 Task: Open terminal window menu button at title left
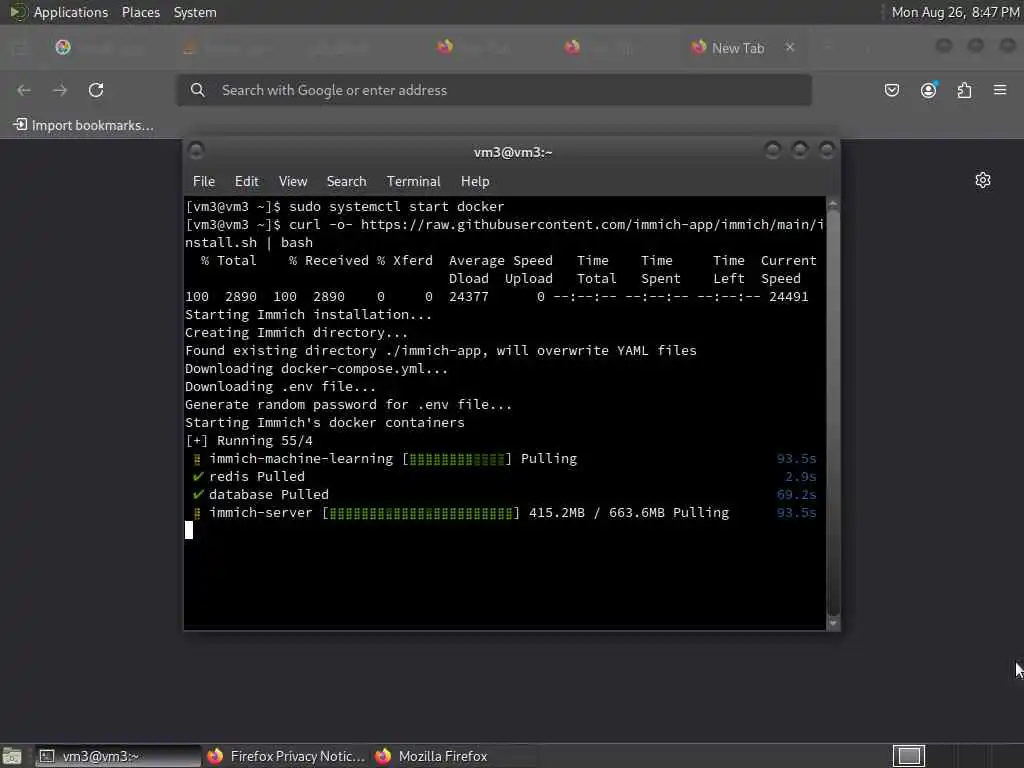point(196,151)
